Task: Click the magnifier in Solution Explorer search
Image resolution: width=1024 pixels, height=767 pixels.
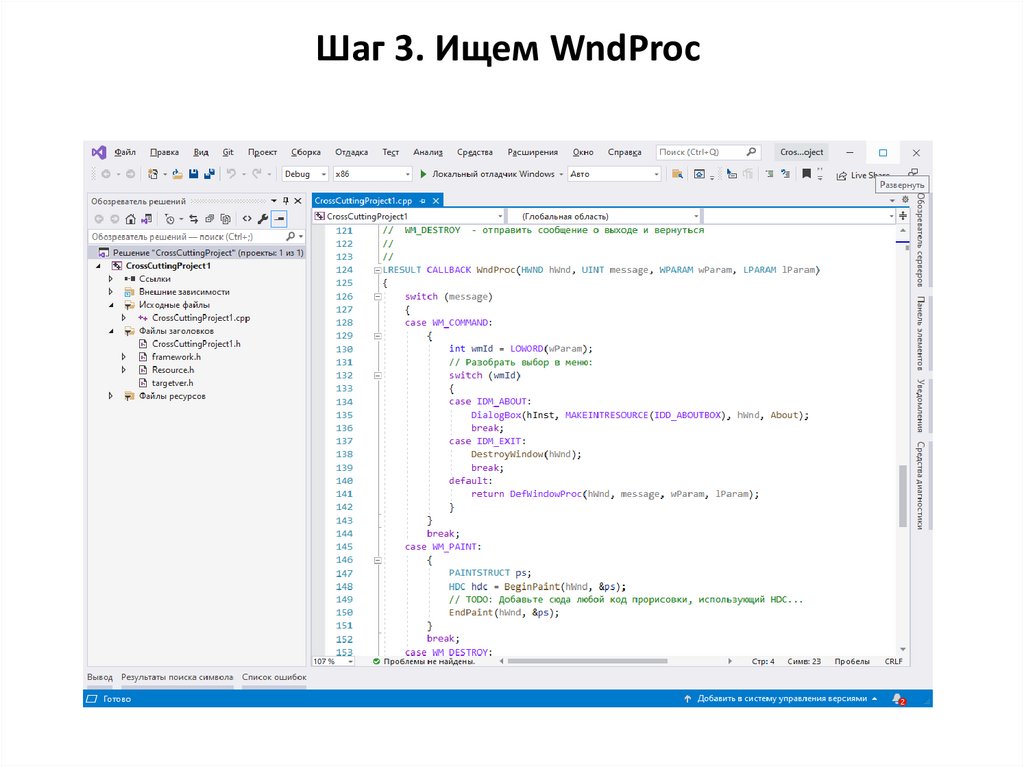Action: click(291, 237)
